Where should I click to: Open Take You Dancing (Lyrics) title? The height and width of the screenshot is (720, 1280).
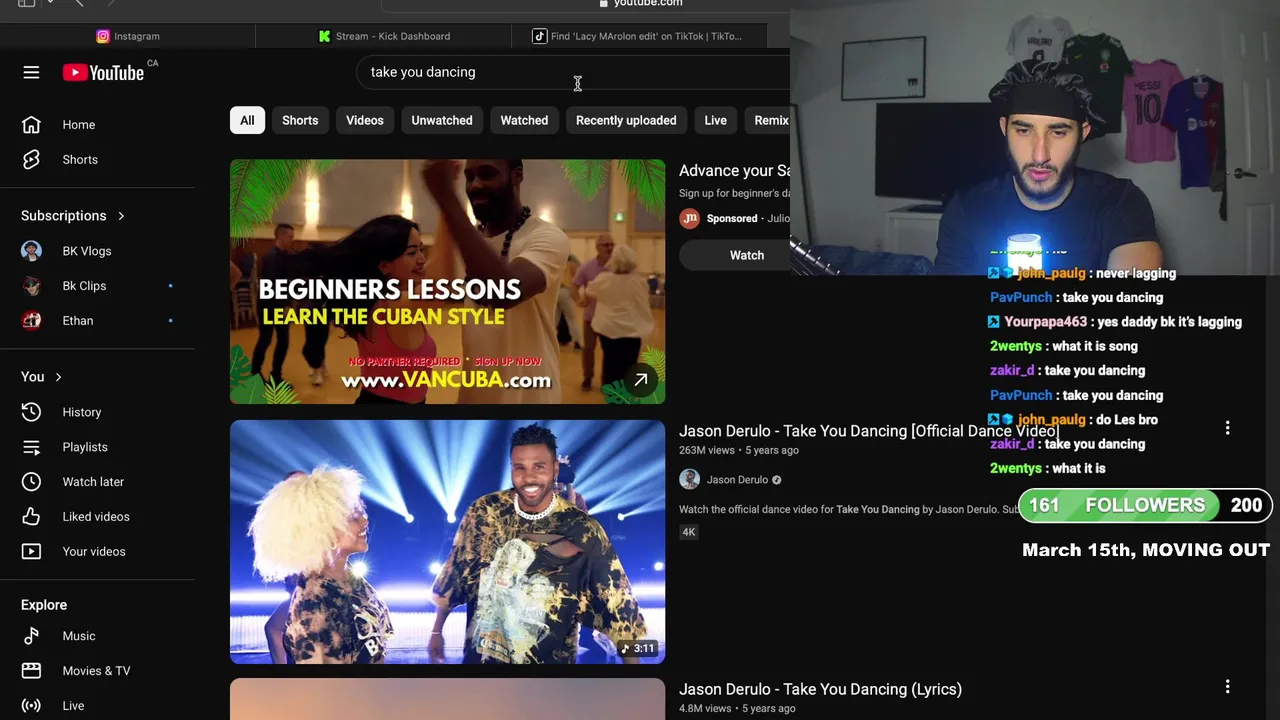(820, 689)
